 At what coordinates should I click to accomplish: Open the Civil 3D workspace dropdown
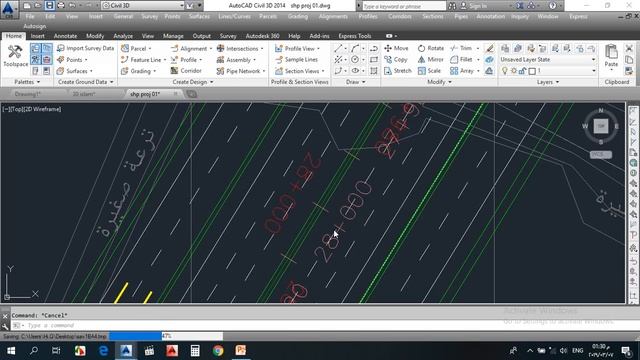coord(143,6)
